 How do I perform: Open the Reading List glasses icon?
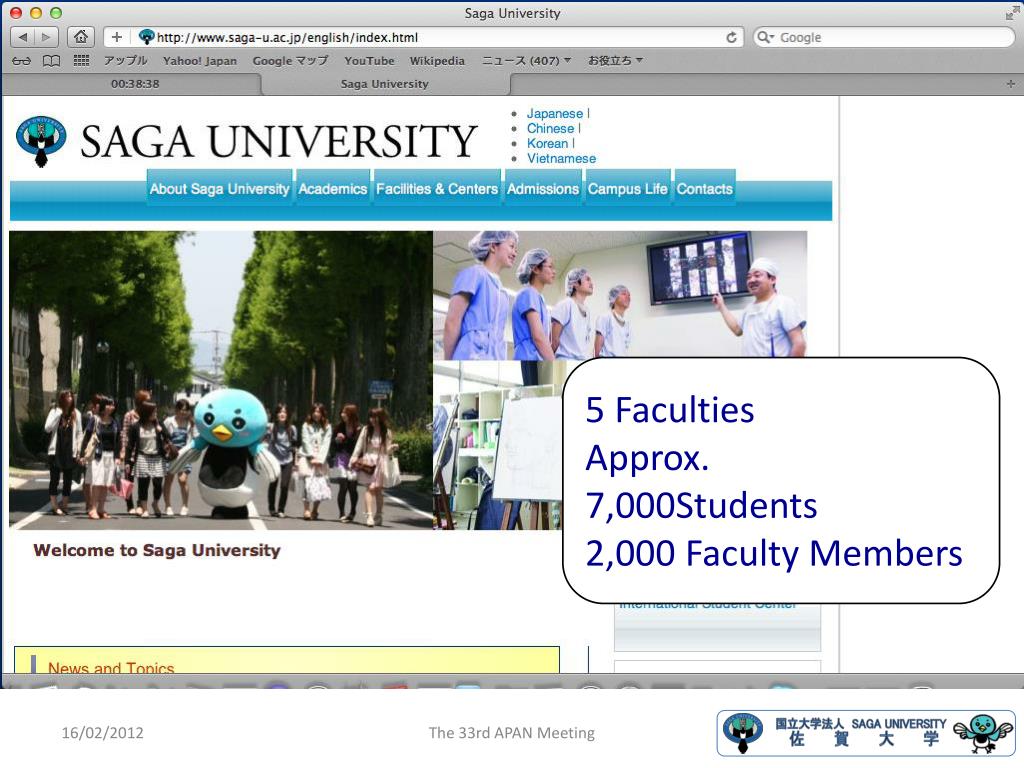pyautogui.click(x=22, y=61)
